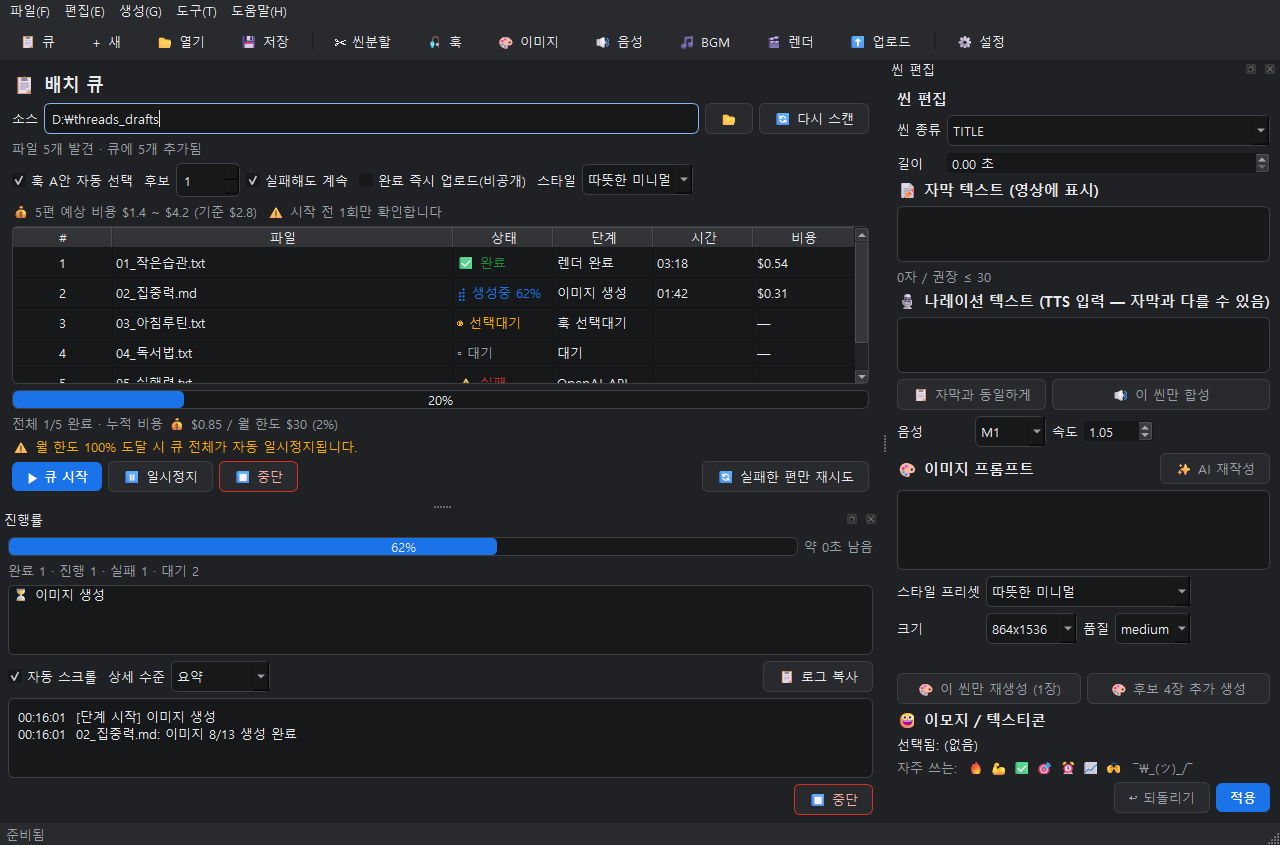Open the 크기 864x1536 dropdown
The width and height of the screenshot is (1280, 845).
(1031, 629)
